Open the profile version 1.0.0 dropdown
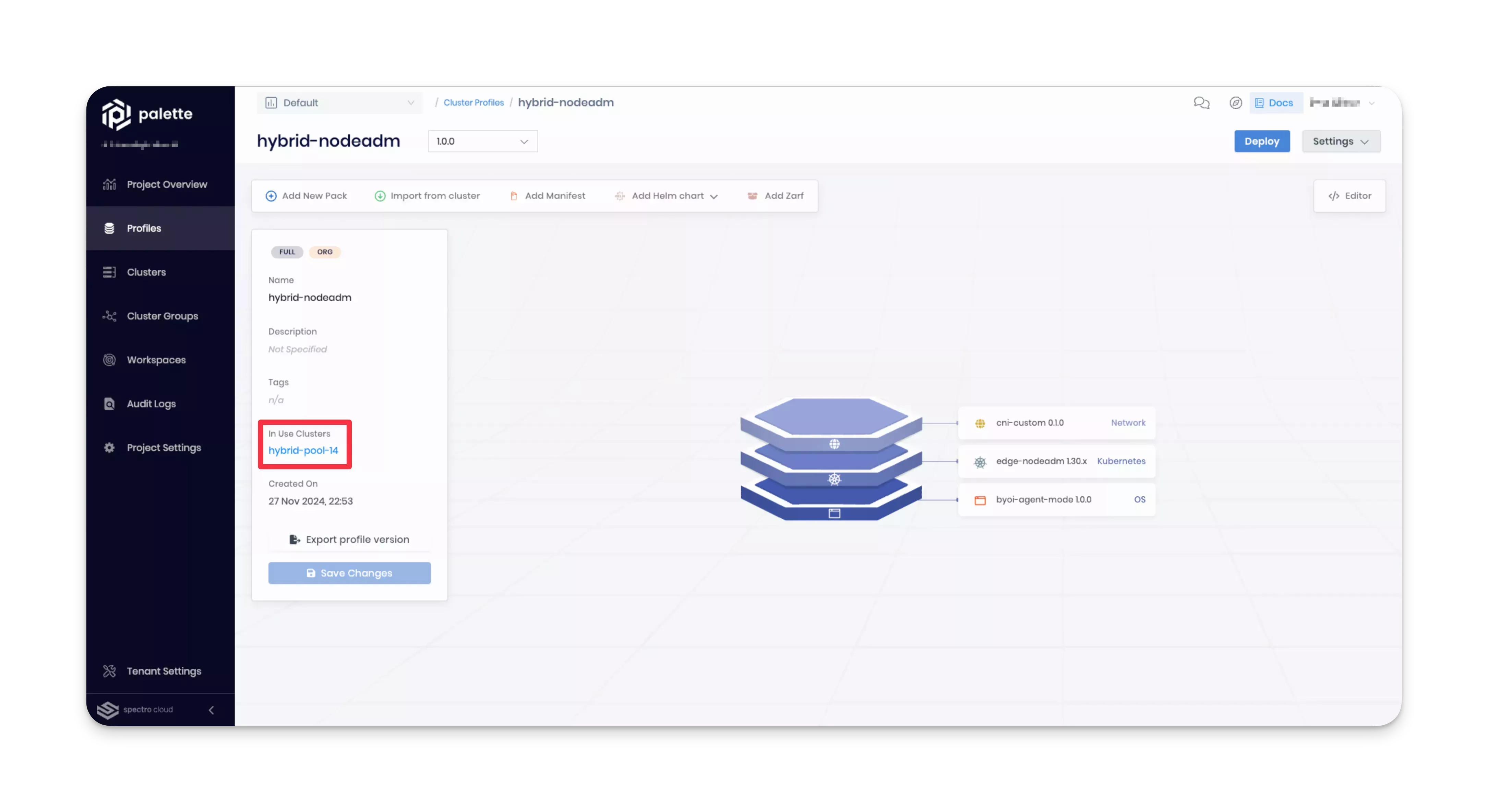Viewport: 1488px width, 812px height. coord(482,142)
